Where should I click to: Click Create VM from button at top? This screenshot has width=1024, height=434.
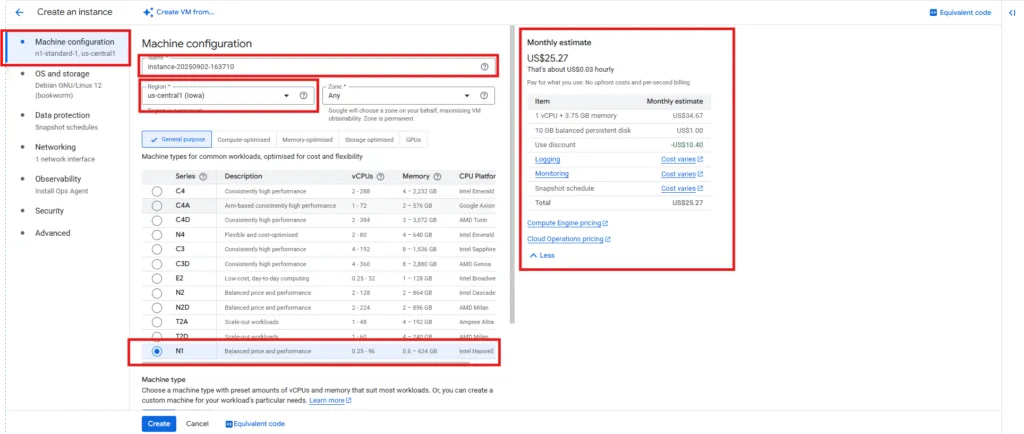click(178, 12)
